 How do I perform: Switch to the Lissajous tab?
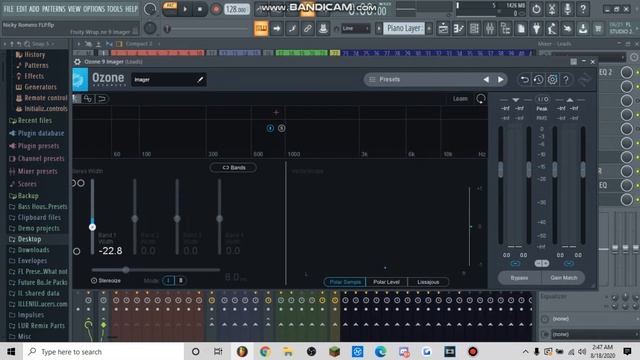(428, 282)
